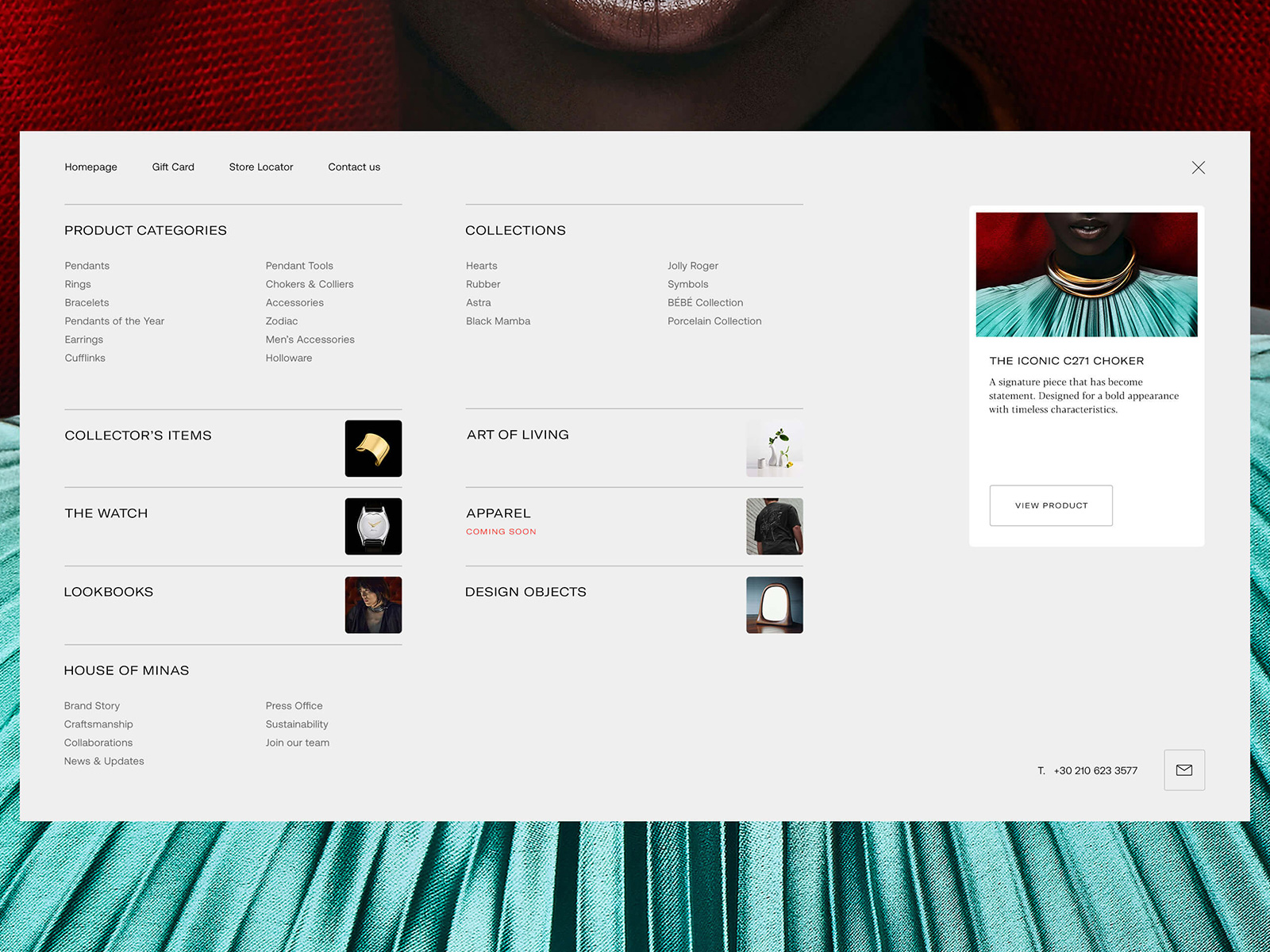Select the Art of Living vases thumbnail
The image size is (1270, 952).
[x=774, y=448]
